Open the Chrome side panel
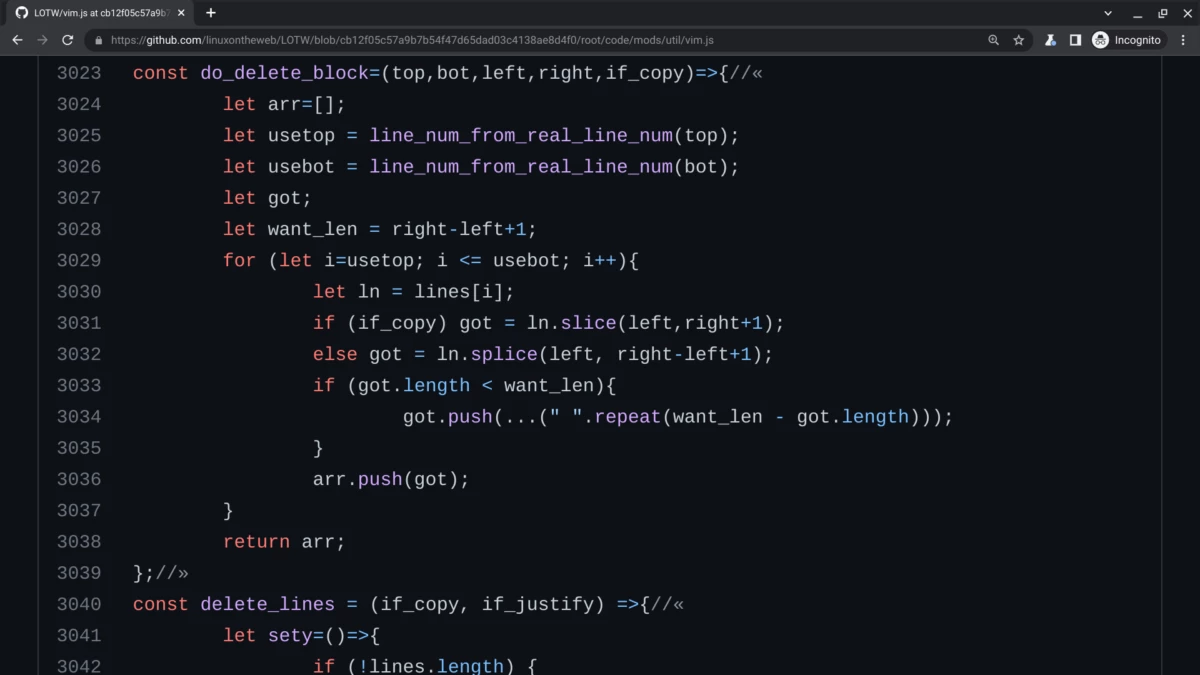This screenshot has width=1200, height=675. [1077, 40]
